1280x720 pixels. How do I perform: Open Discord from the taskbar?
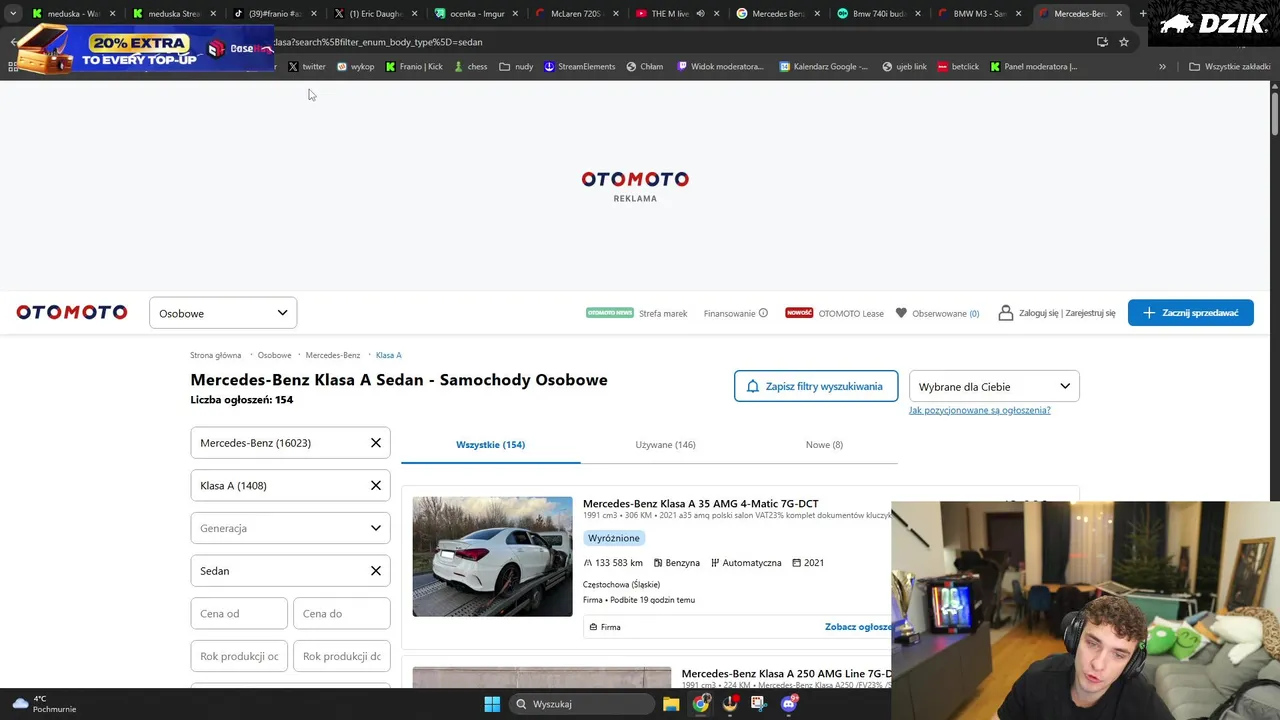point(789,704)
